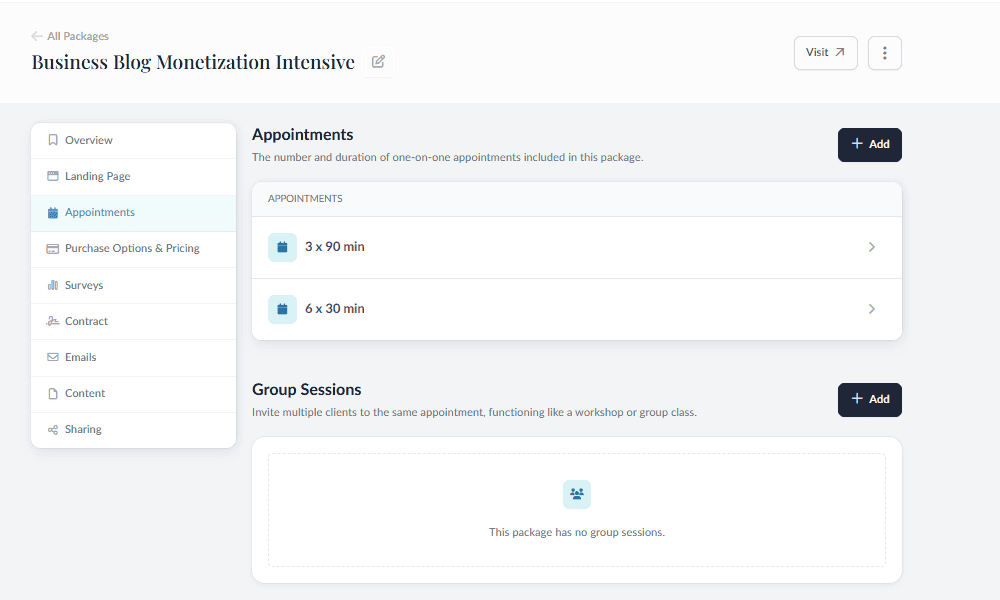Click the Sharing share-nodes icon
The width and height of the screenshot is (1000, 600).
point(52,429)
